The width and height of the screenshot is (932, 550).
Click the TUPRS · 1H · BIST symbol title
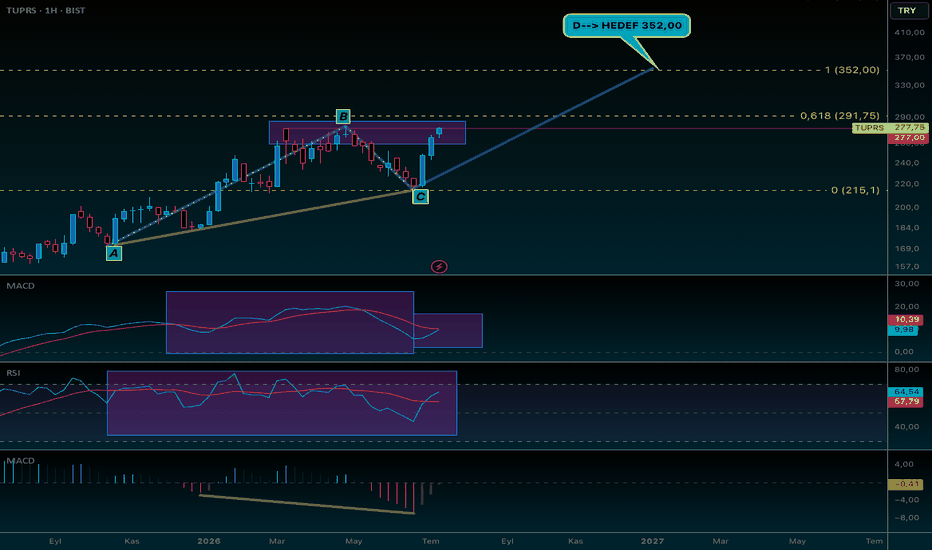click(x=46, y=11)
